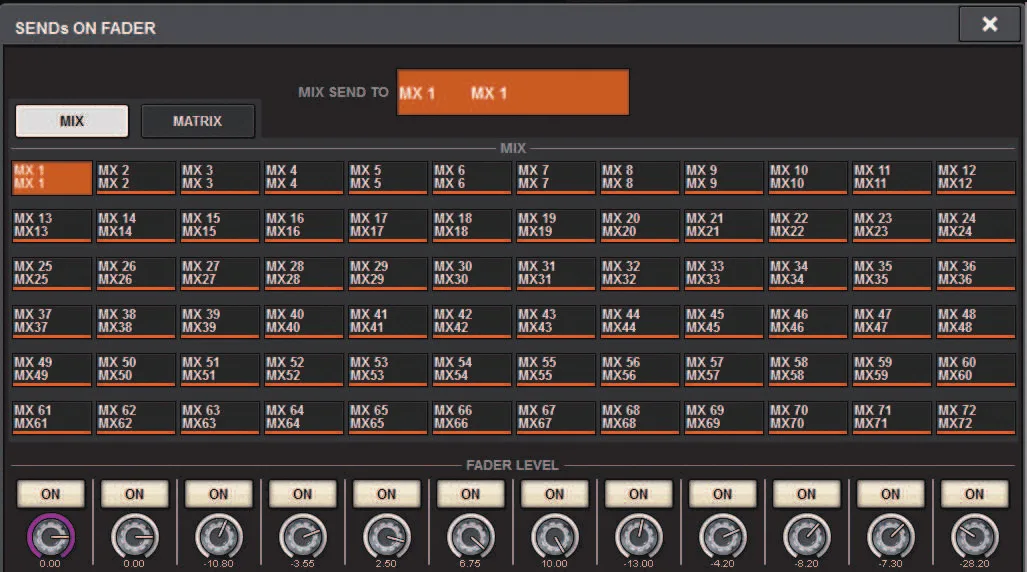The height and width of the screenshot is (572, 1027).
Task: Toggle the ON button above the -13.00 knob
Action: point(639,494)
